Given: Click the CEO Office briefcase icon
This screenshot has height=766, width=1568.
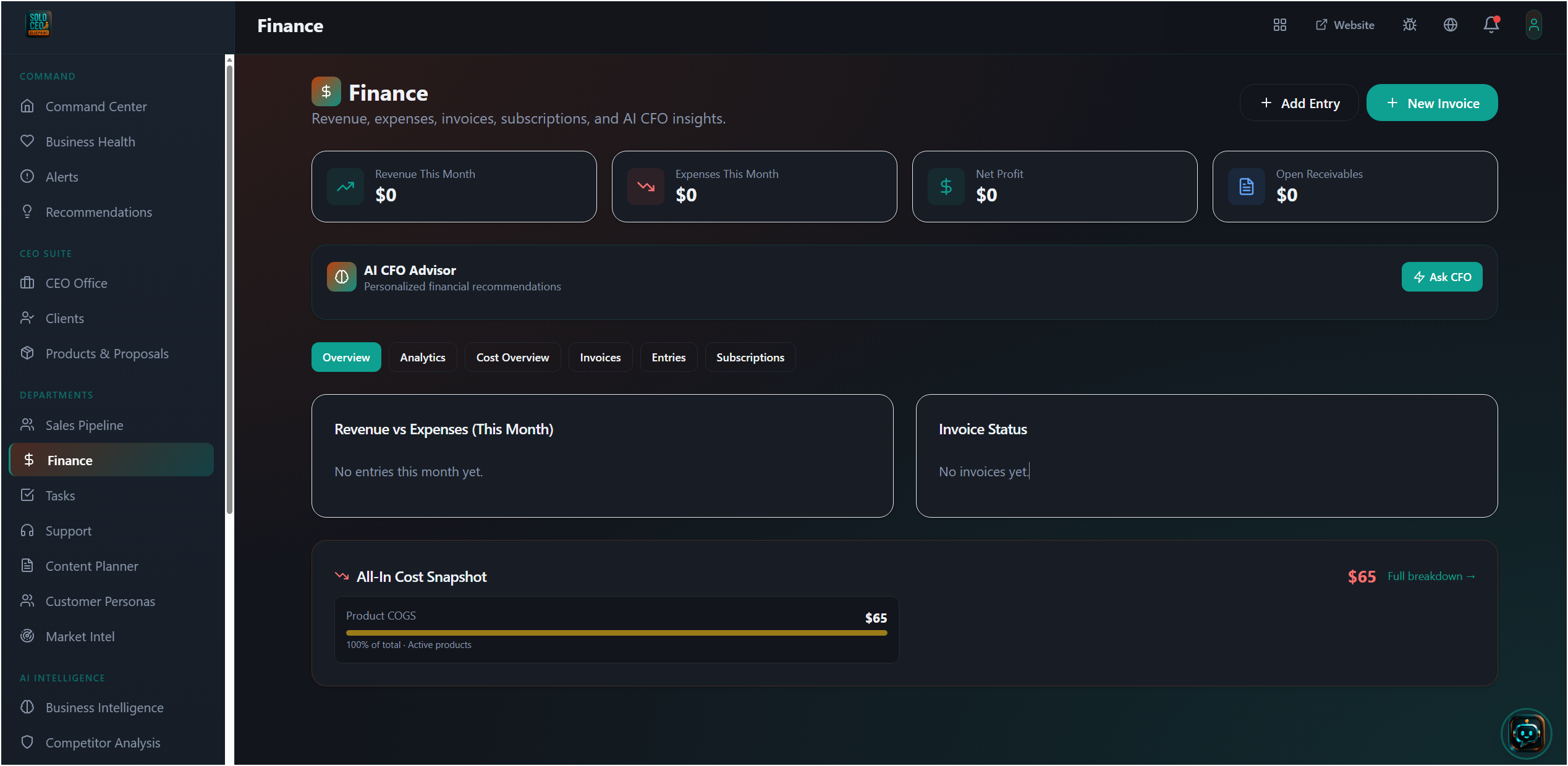Looking at the screenshot, I should click(27, 283).
